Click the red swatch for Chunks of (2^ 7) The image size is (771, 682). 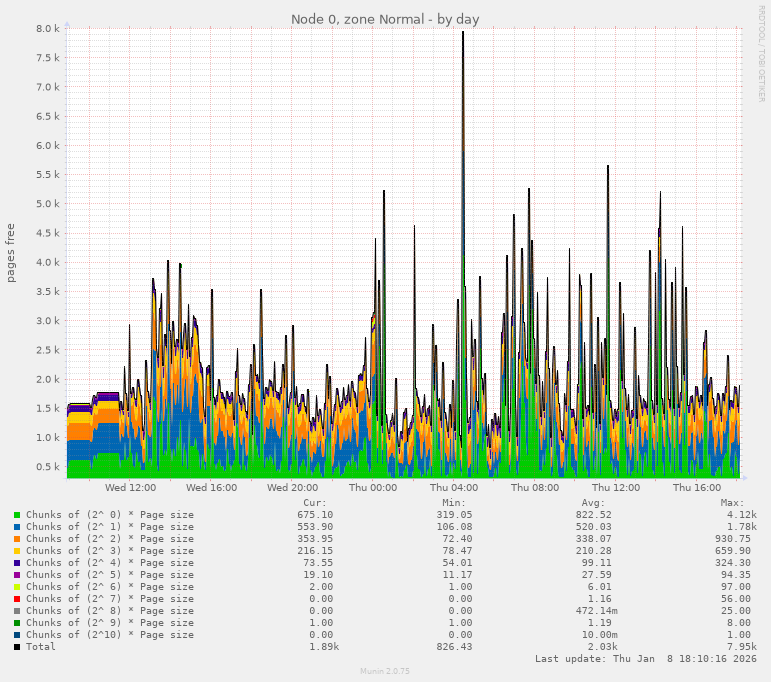(17, 599)
